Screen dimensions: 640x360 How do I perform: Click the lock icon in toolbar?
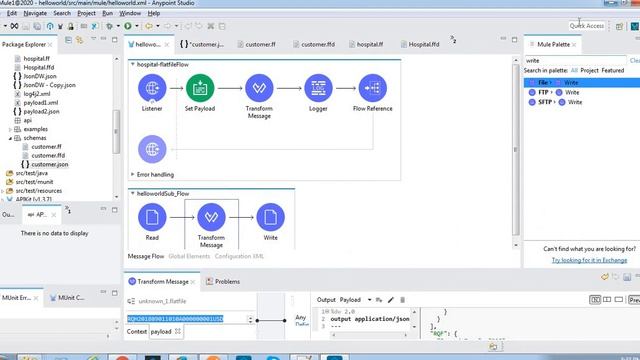pos(71,27)
